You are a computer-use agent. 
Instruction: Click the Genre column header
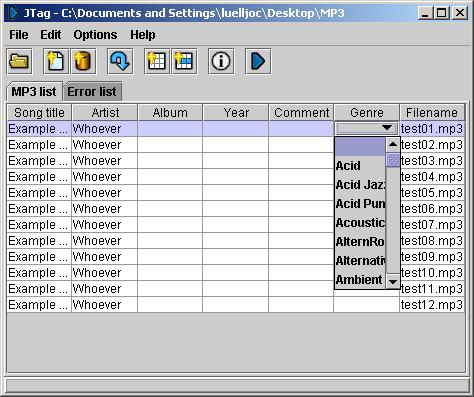[367, 113]
